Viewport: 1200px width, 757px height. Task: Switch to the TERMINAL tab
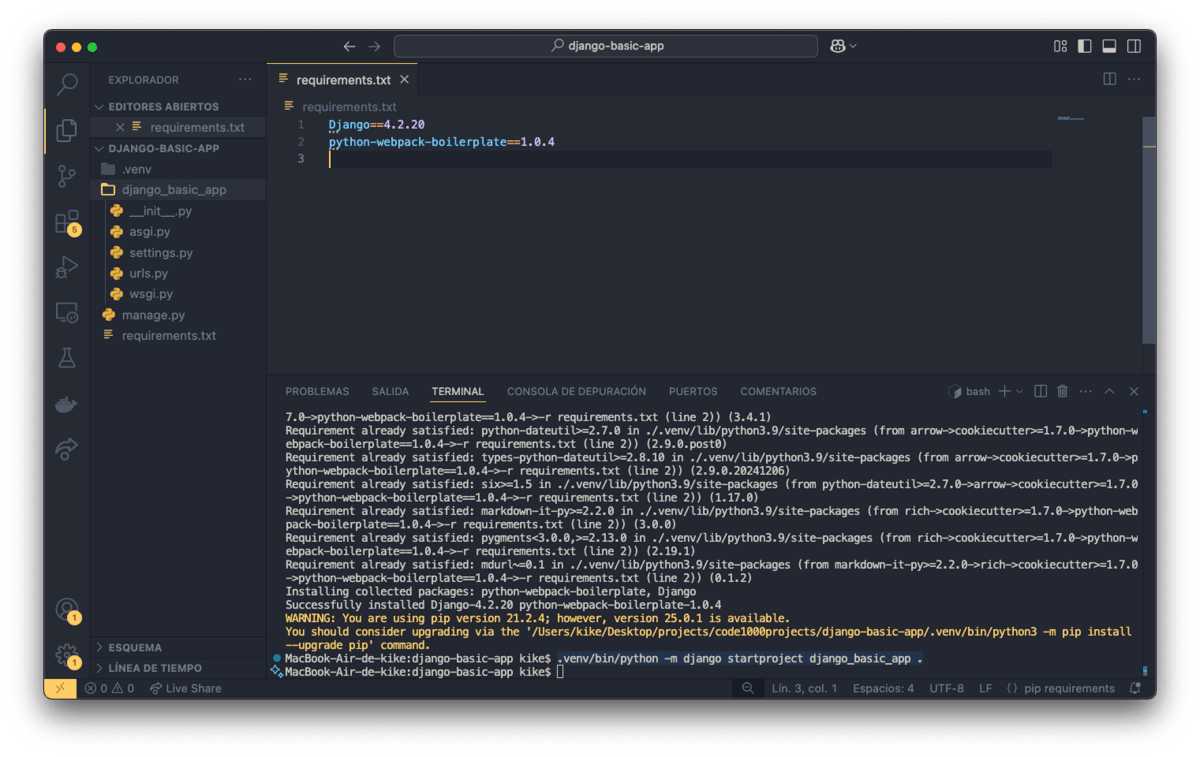click(458, 391)
